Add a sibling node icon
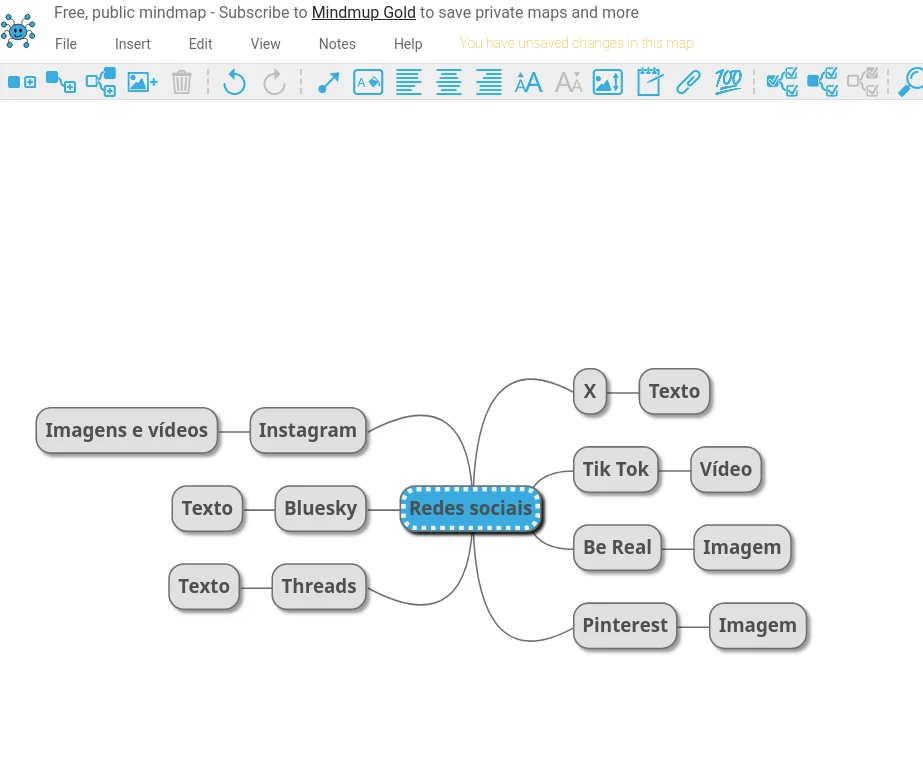This screenshot has width=923, height=770. 22,82
